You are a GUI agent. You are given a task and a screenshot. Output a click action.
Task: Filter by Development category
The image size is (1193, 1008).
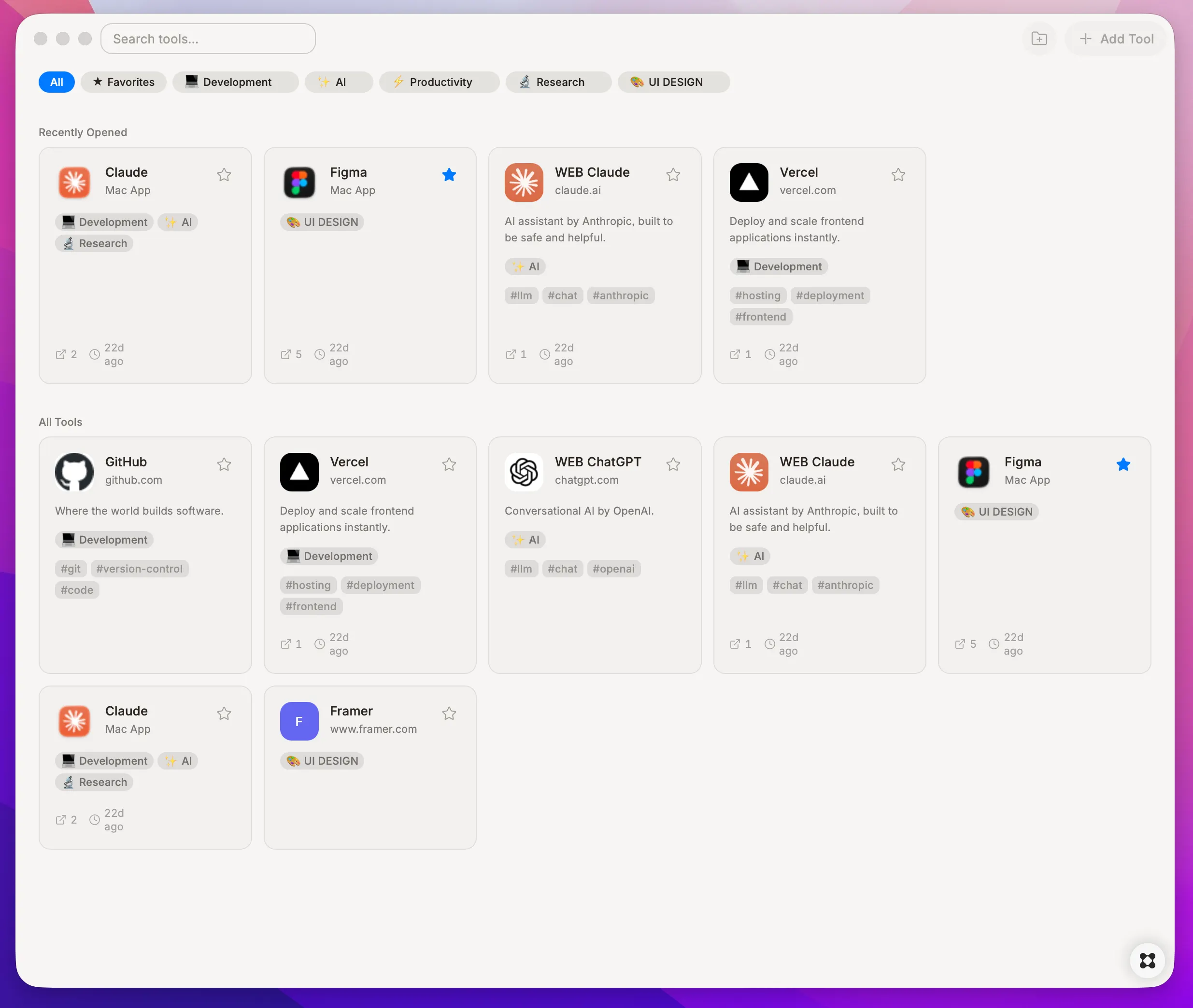coord(236,82)
